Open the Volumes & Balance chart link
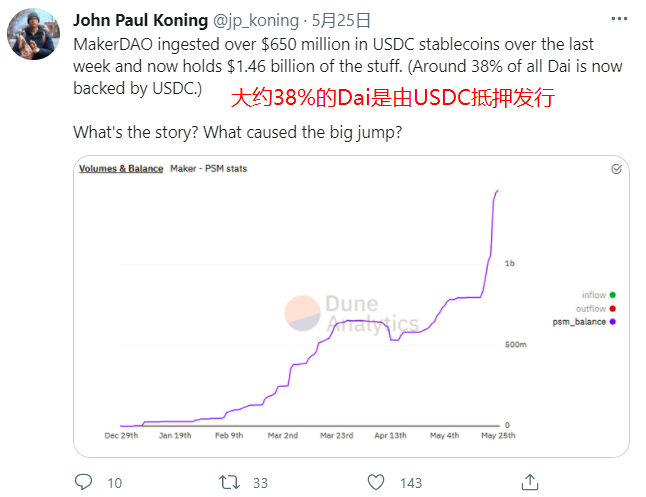Screen dimensions: 646x497 click(121, 169)
